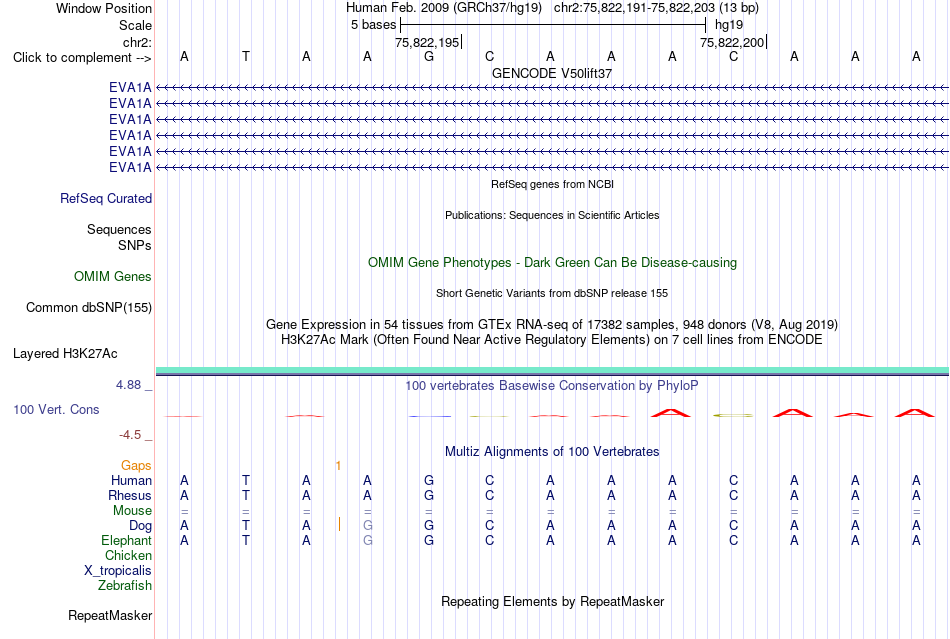This screenshot has width=950, height=639.
Task: Open the GENCODE V50lift37 track title
Action: (552, 73)
